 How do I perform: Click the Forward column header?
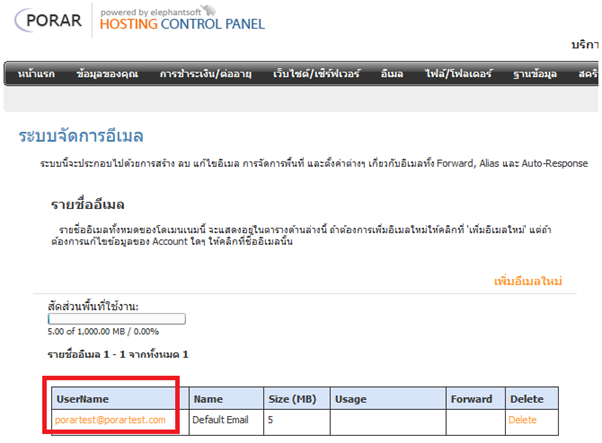471,398
